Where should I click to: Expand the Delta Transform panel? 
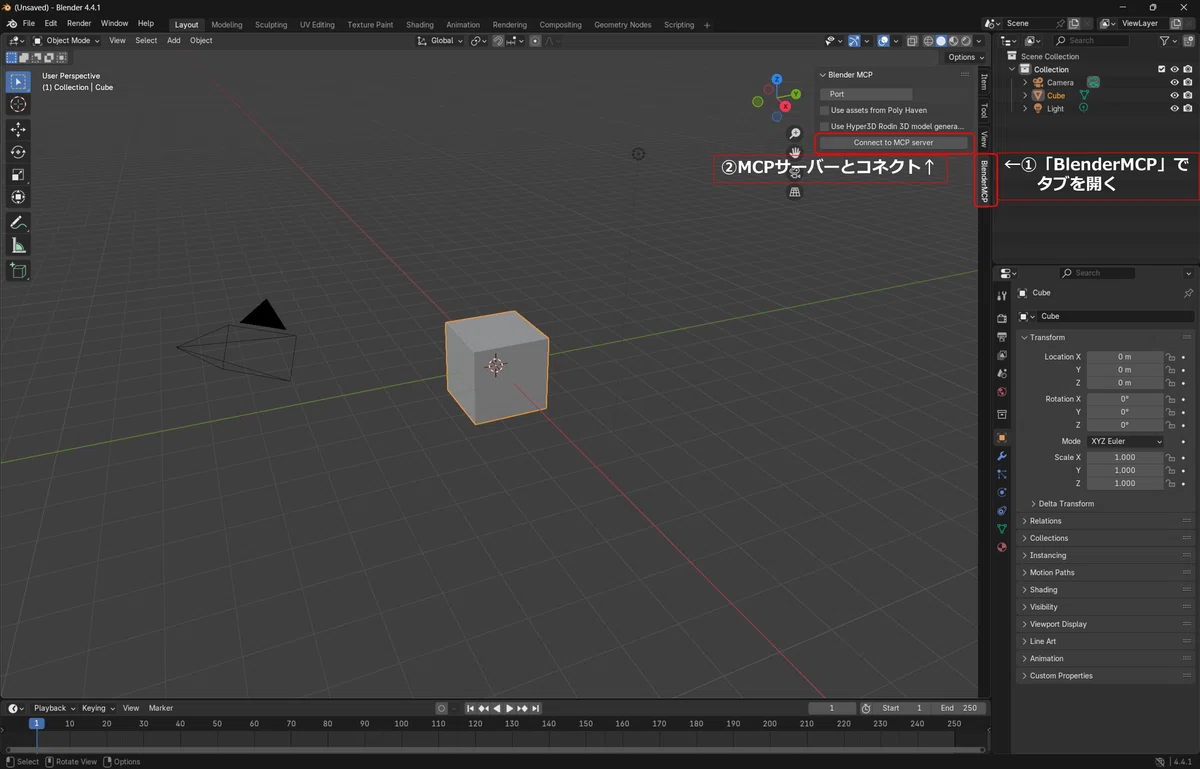pyautogui.click(x=1065, y=504)
